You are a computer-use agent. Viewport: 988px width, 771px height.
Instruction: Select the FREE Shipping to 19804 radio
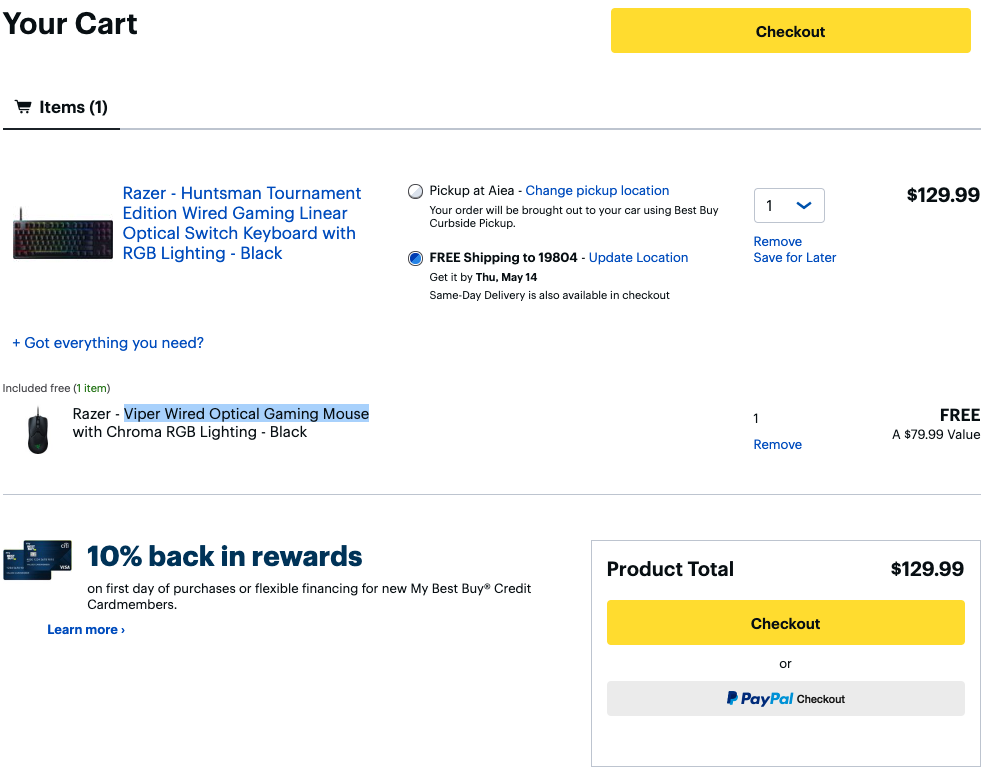coord(416,258)
